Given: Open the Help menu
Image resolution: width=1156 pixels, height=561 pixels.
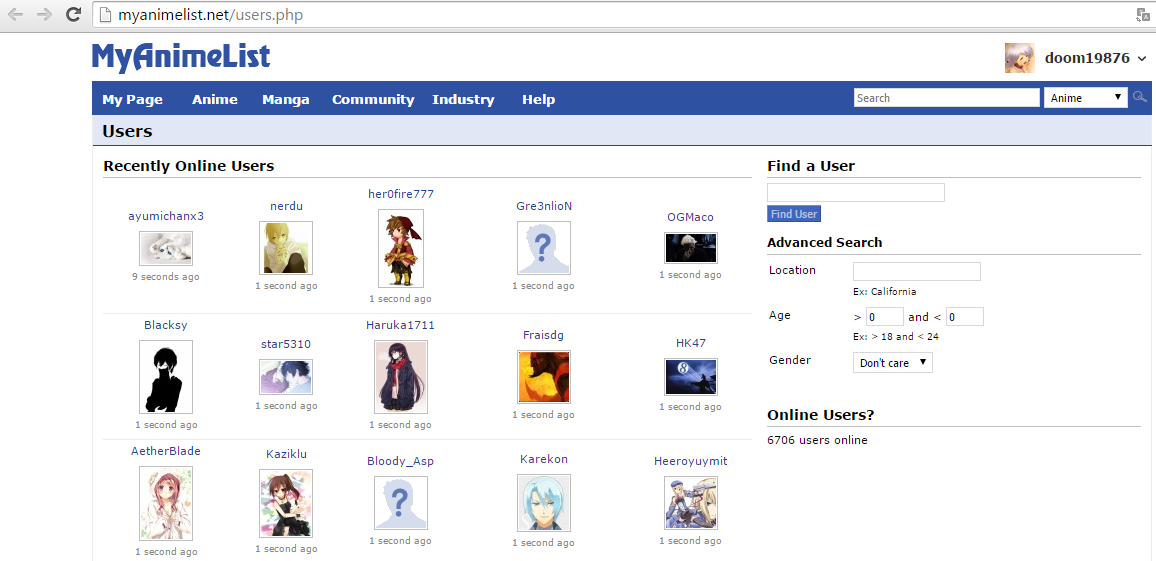Looking at the screenshot, I should (x=538, y=100).
